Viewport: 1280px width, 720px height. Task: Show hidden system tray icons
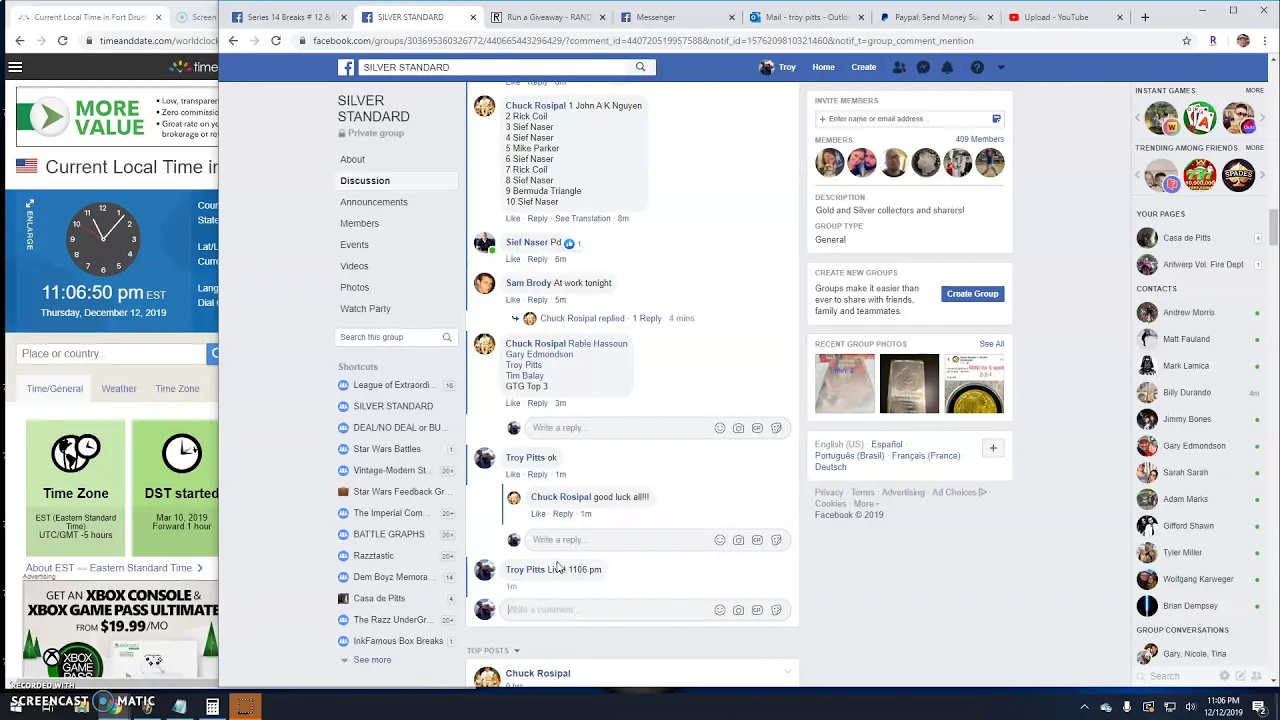coord(1085,707)
